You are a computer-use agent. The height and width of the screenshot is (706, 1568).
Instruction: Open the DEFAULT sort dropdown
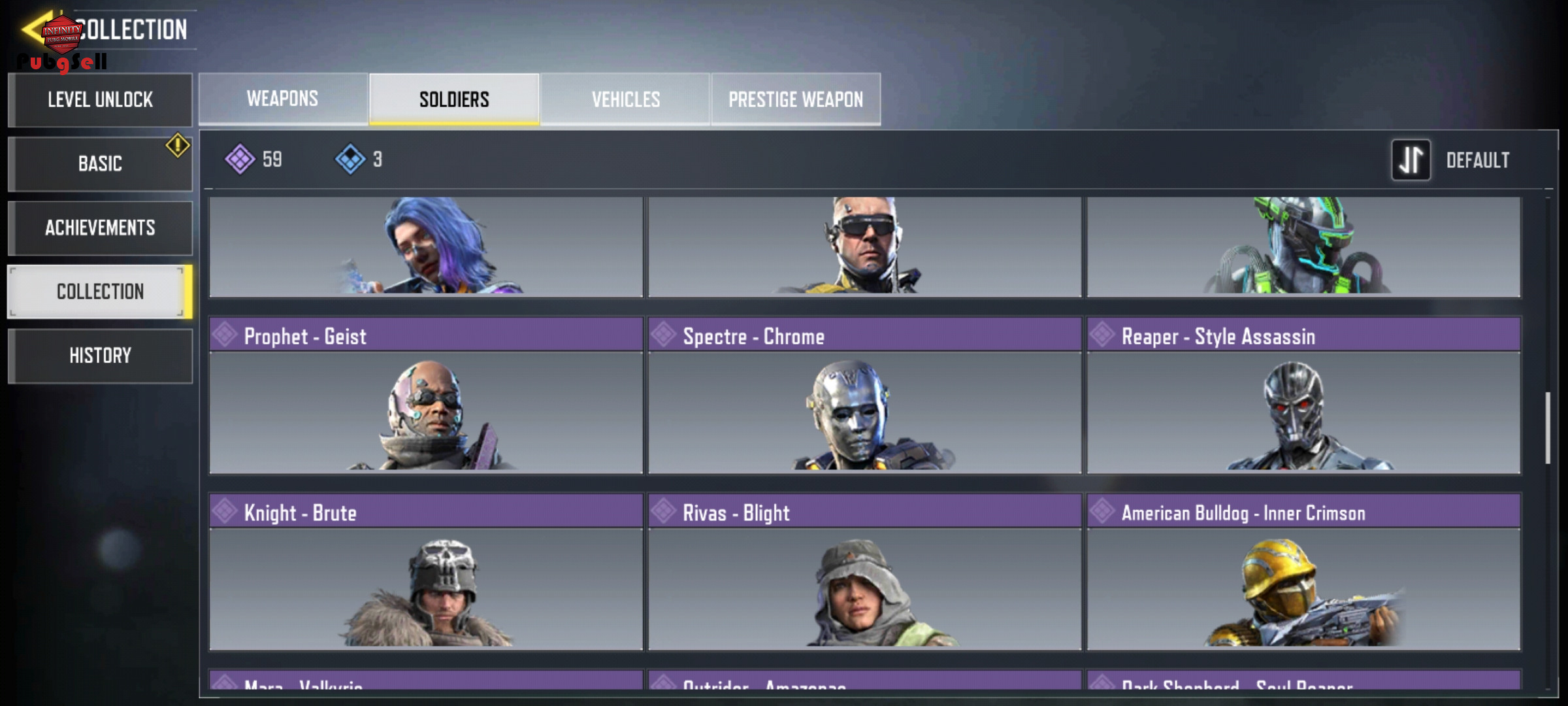1478,160
